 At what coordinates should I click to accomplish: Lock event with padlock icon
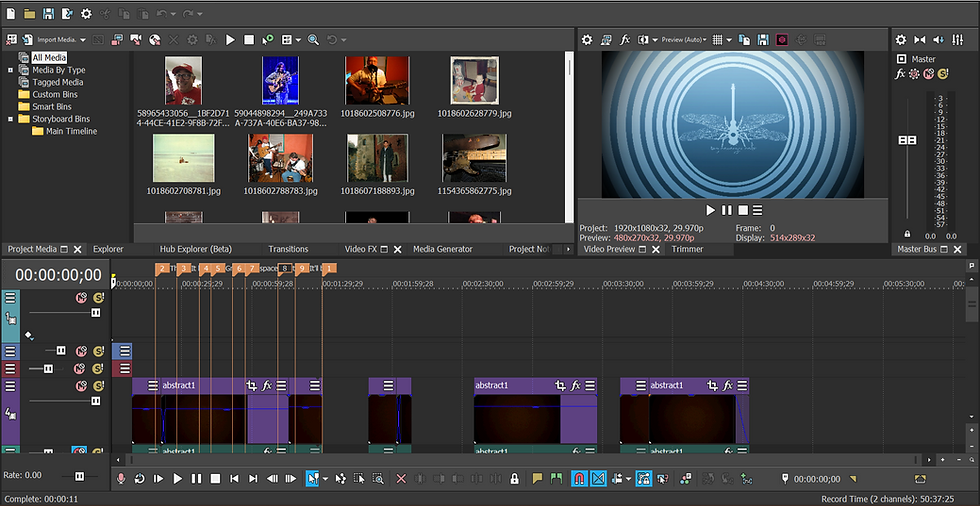[x=514, y=479]
